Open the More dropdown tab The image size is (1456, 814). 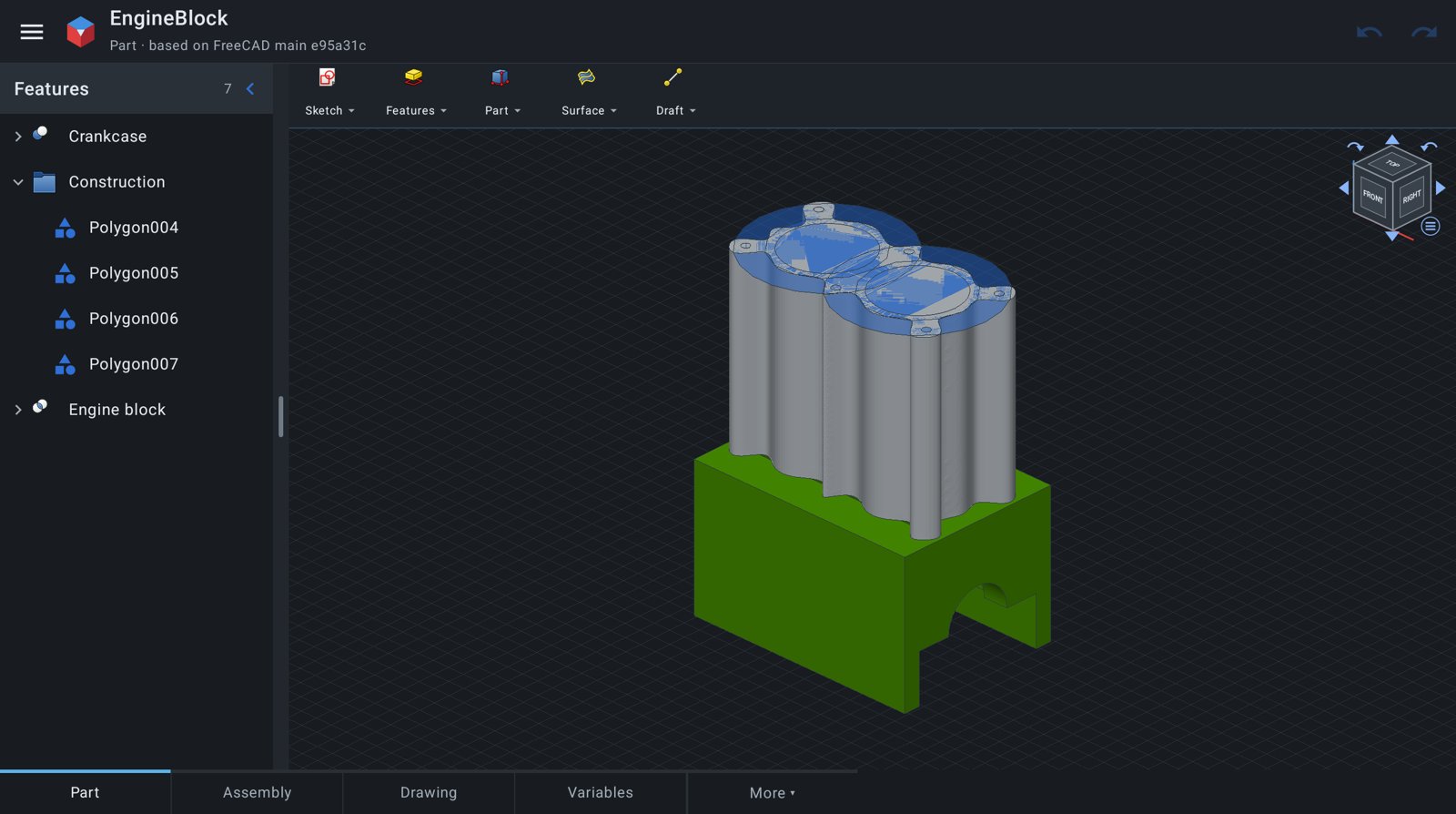(x=772, y=793)
